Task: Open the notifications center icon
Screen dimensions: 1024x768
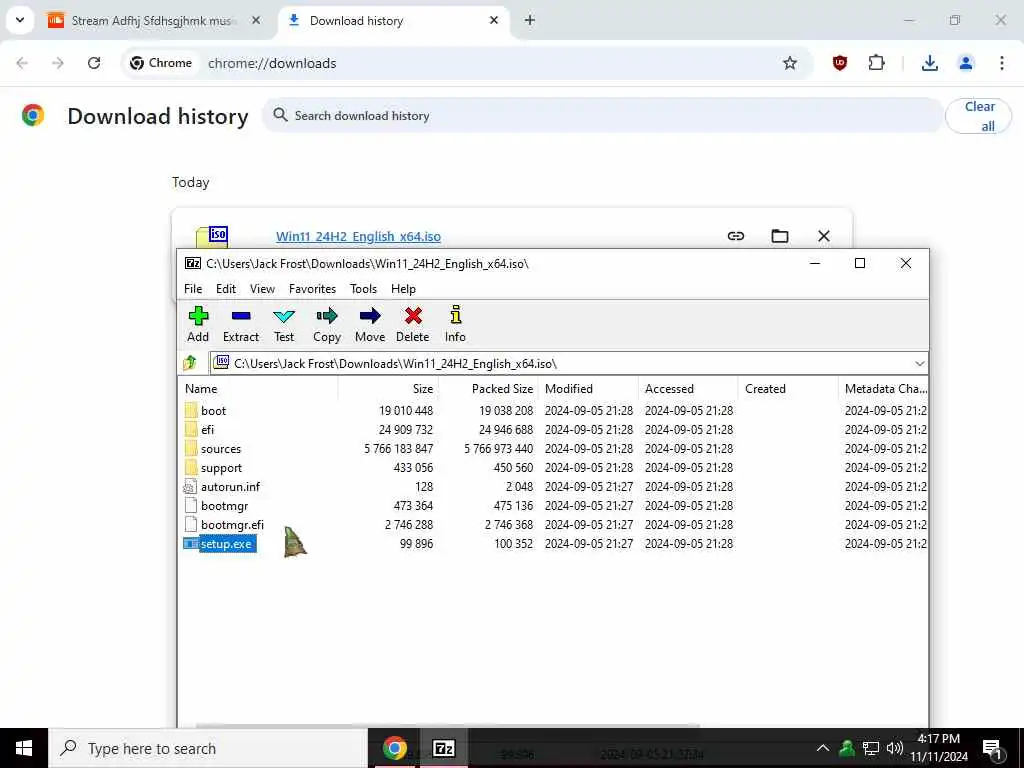Action: (993, 749)
